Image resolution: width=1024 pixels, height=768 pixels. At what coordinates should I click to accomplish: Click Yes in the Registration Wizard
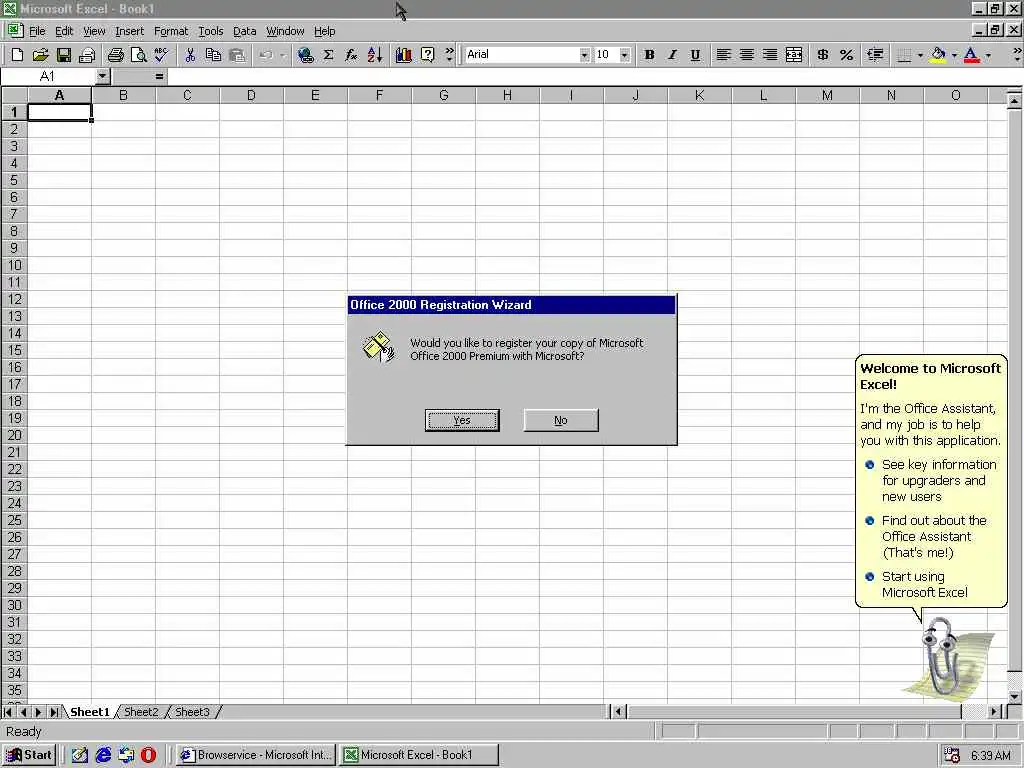462,420
